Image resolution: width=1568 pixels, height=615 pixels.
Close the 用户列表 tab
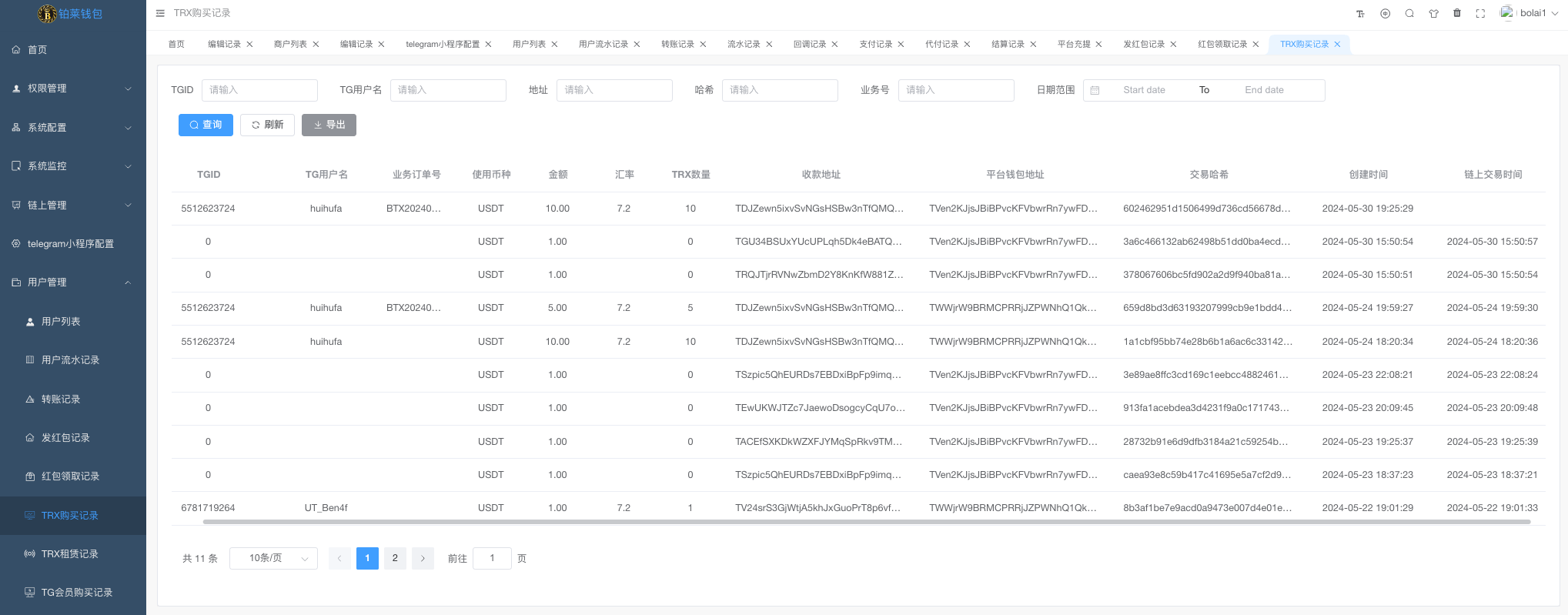click(x=554, y=45)
